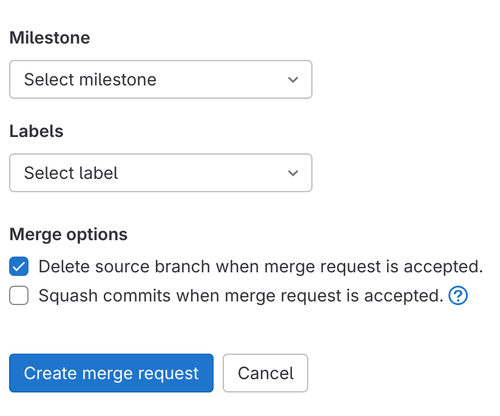Screen dimensions: 500x416
Task: Click the Milestone heading text
Action: click(50, 38)
